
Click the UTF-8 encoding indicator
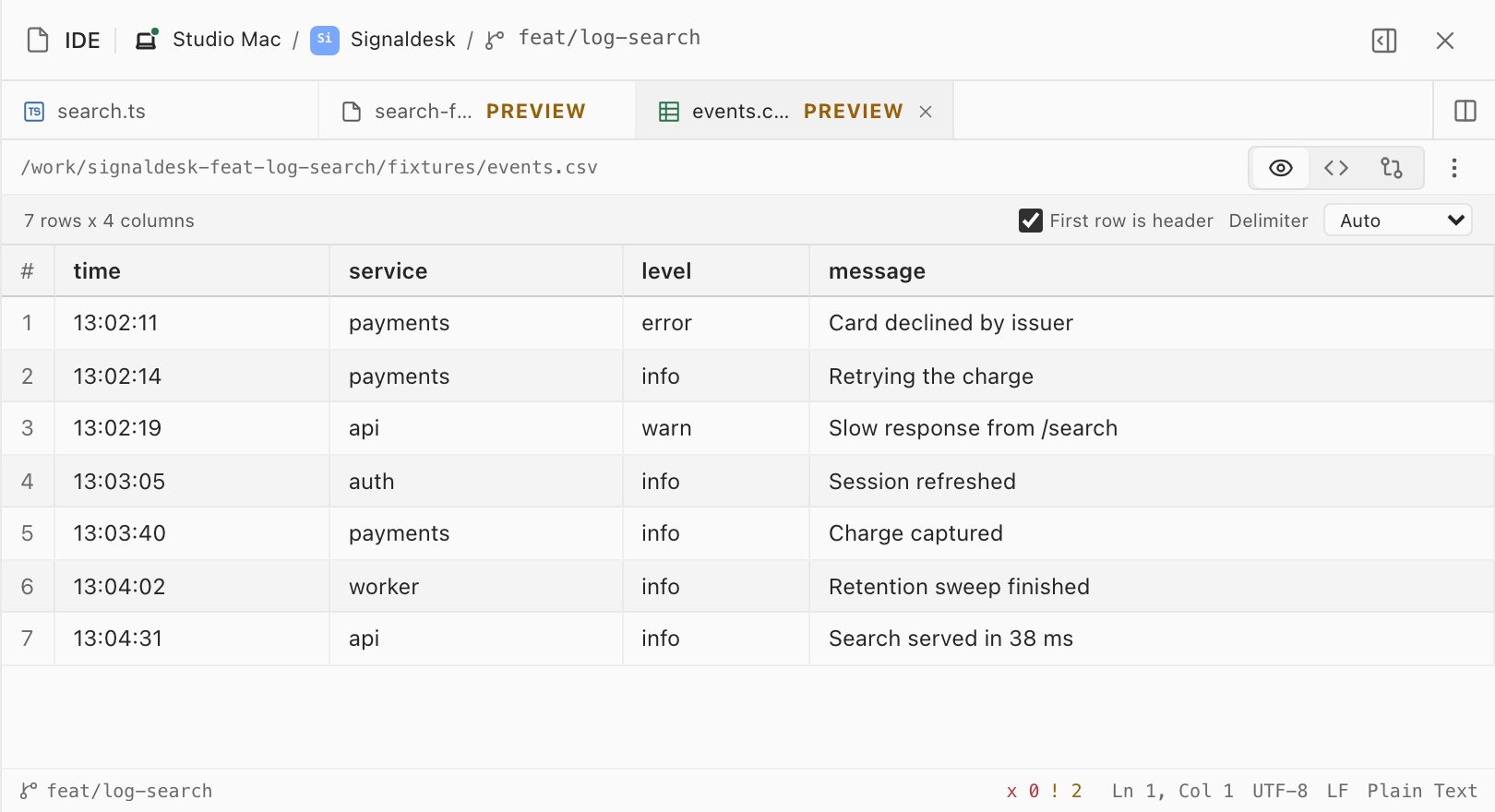tap(1280, 791)
